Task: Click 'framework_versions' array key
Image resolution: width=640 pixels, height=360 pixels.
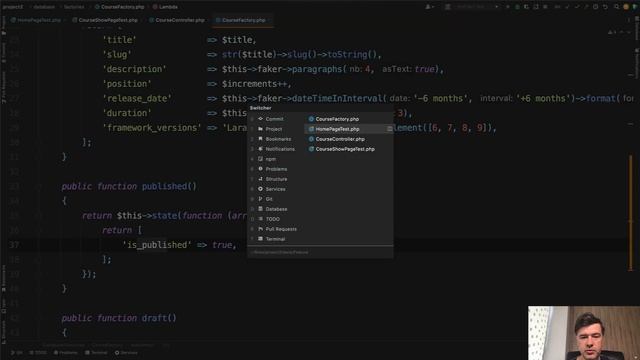Action: pyautogui.click(x=152, y=128)
